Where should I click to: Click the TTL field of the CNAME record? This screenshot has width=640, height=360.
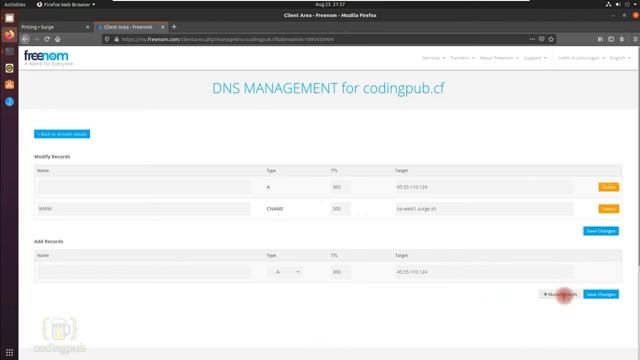(340, 209)
